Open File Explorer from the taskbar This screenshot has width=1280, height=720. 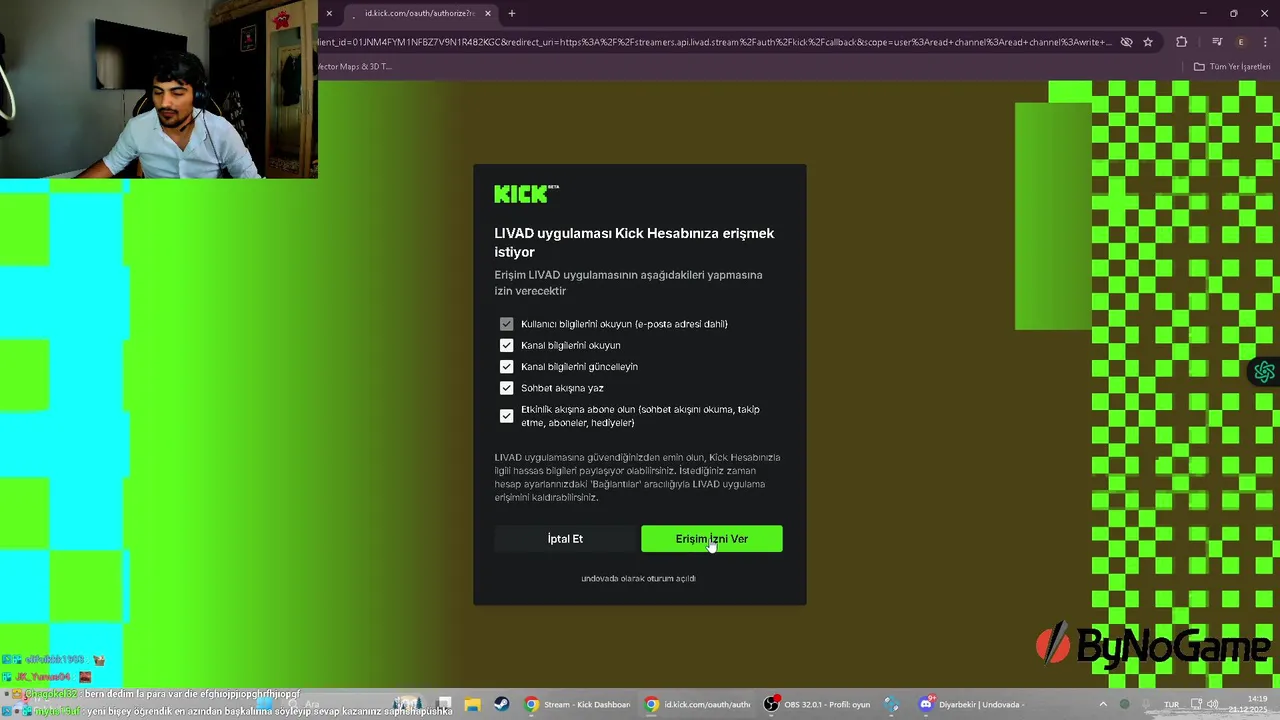[x=472, y=704]
